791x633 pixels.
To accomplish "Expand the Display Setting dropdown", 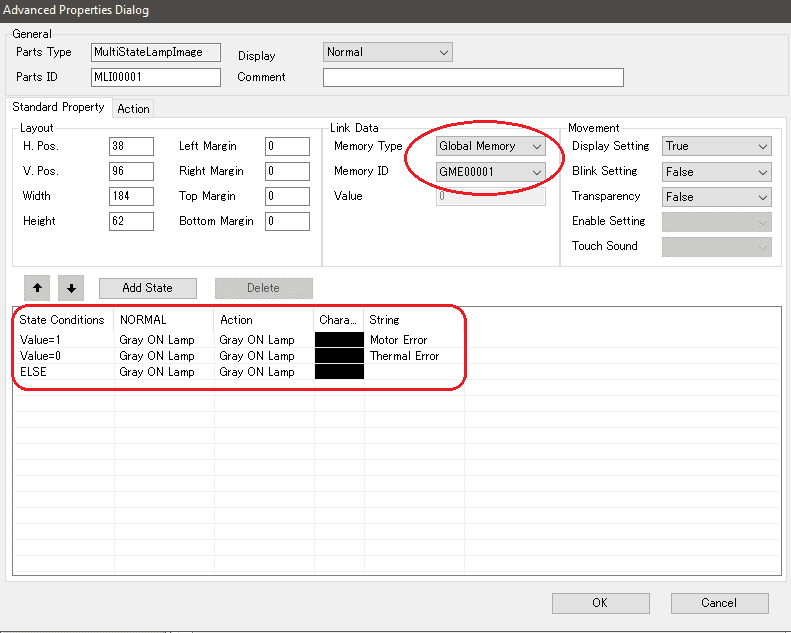I will click(x=716, y=146).
